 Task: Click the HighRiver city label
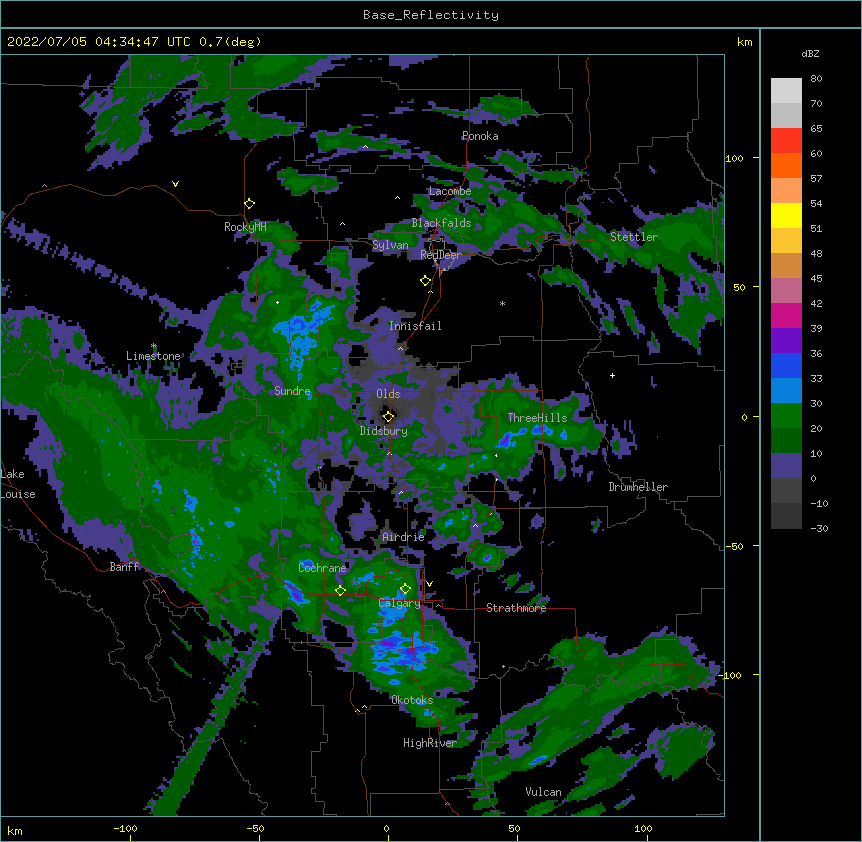(430, 743)
